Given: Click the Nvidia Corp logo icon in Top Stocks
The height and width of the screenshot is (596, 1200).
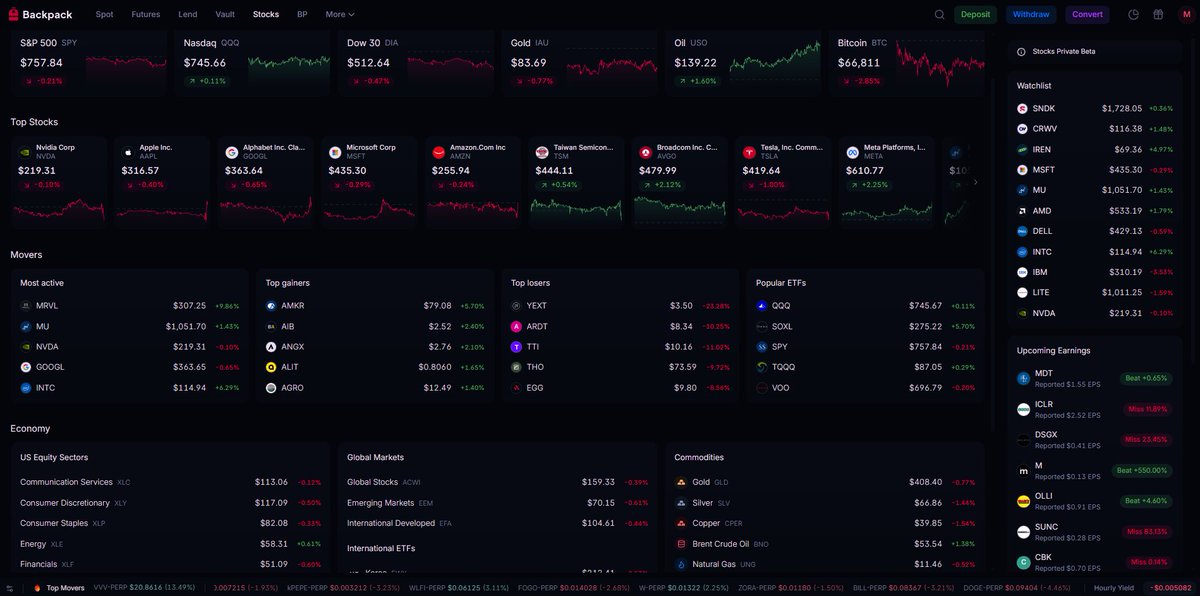Looking at the screenshot, I should point(25,152).
